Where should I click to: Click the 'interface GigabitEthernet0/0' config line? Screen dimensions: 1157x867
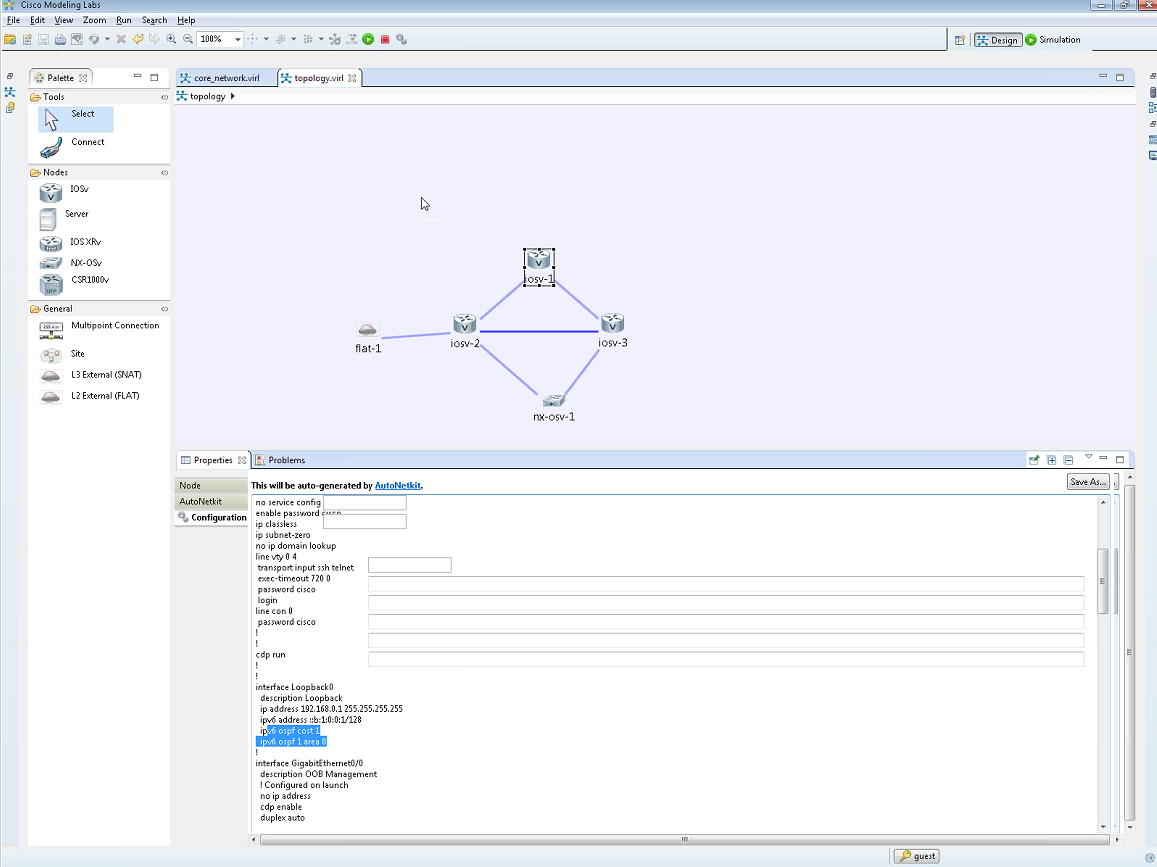point(308,764)
